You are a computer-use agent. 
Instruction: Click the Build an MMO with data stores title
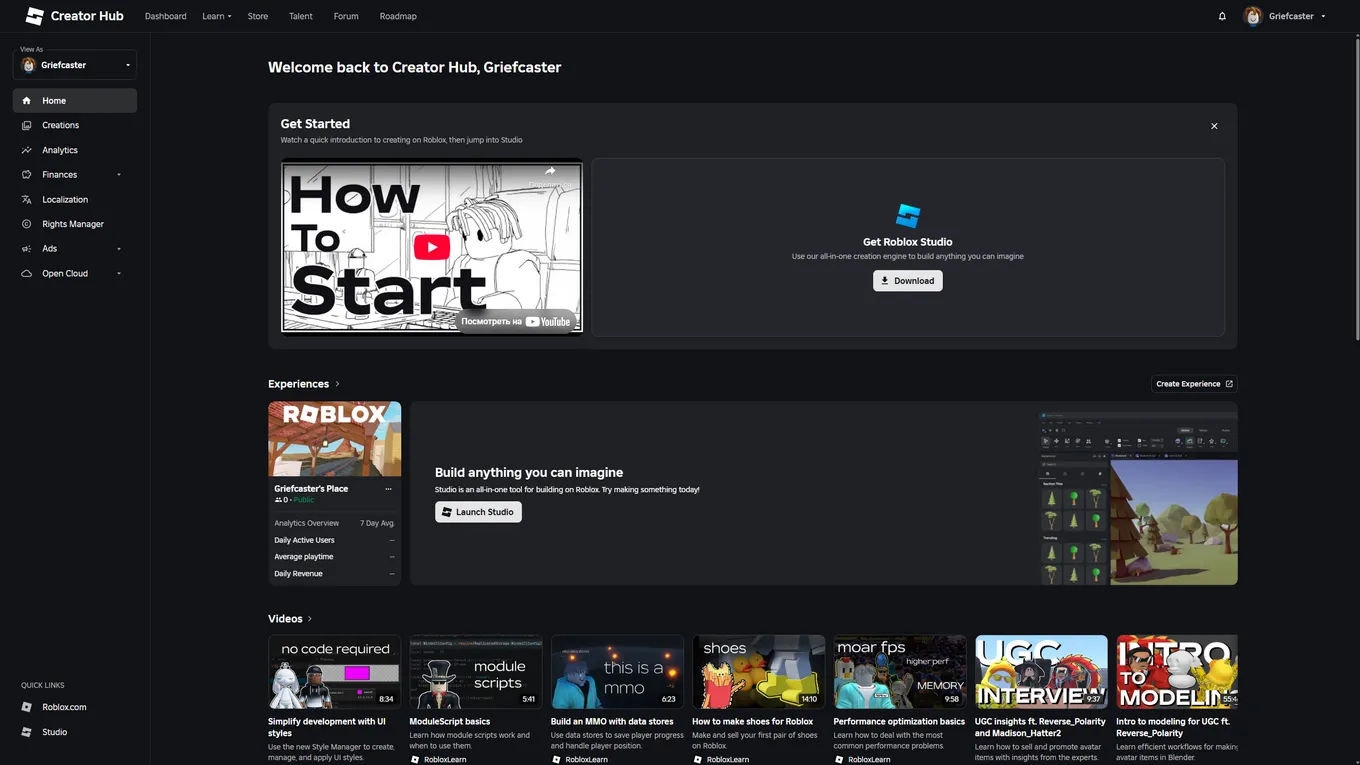coord(612,721)
